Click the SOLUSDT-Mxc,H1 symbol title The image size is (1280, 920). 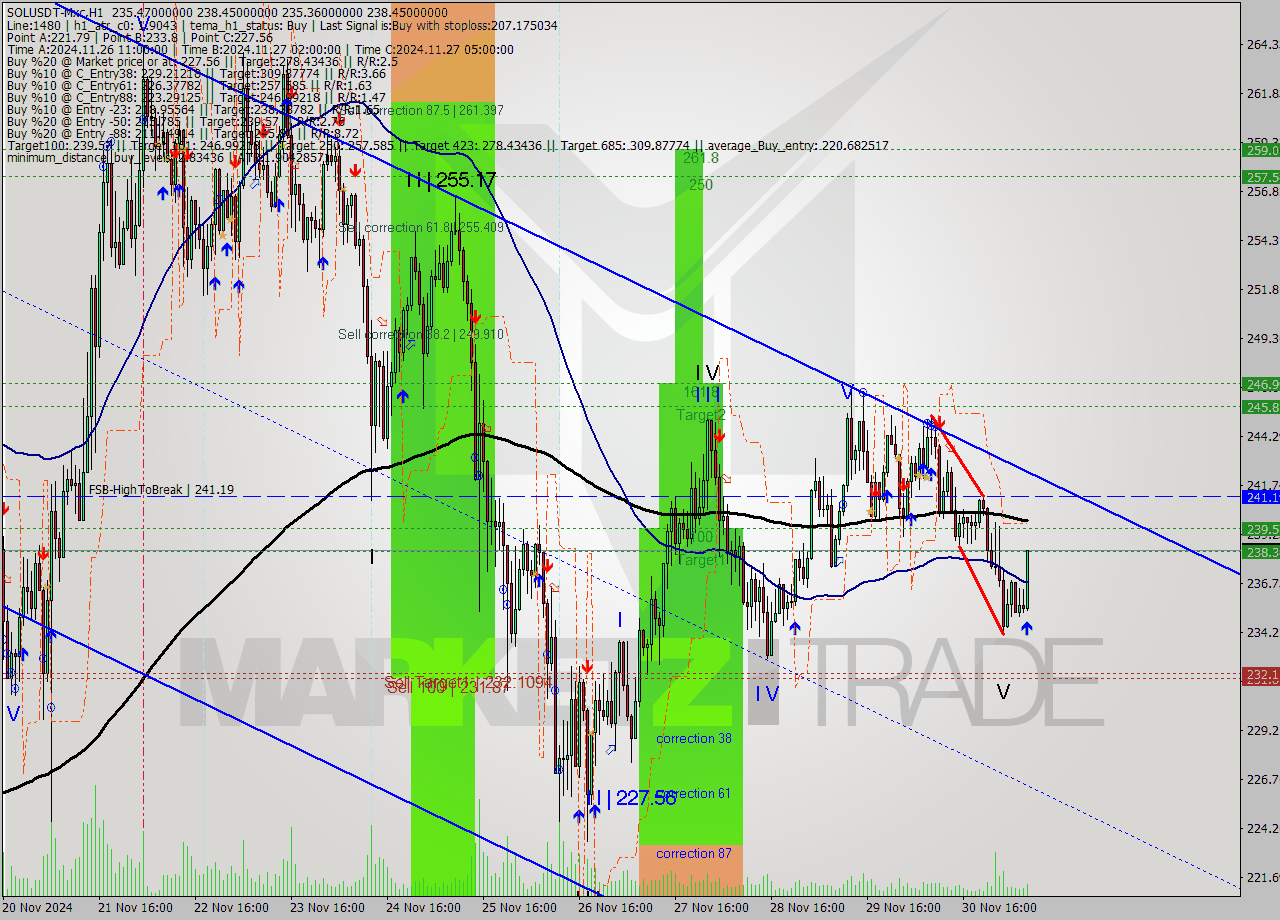(x=53, y=13)
